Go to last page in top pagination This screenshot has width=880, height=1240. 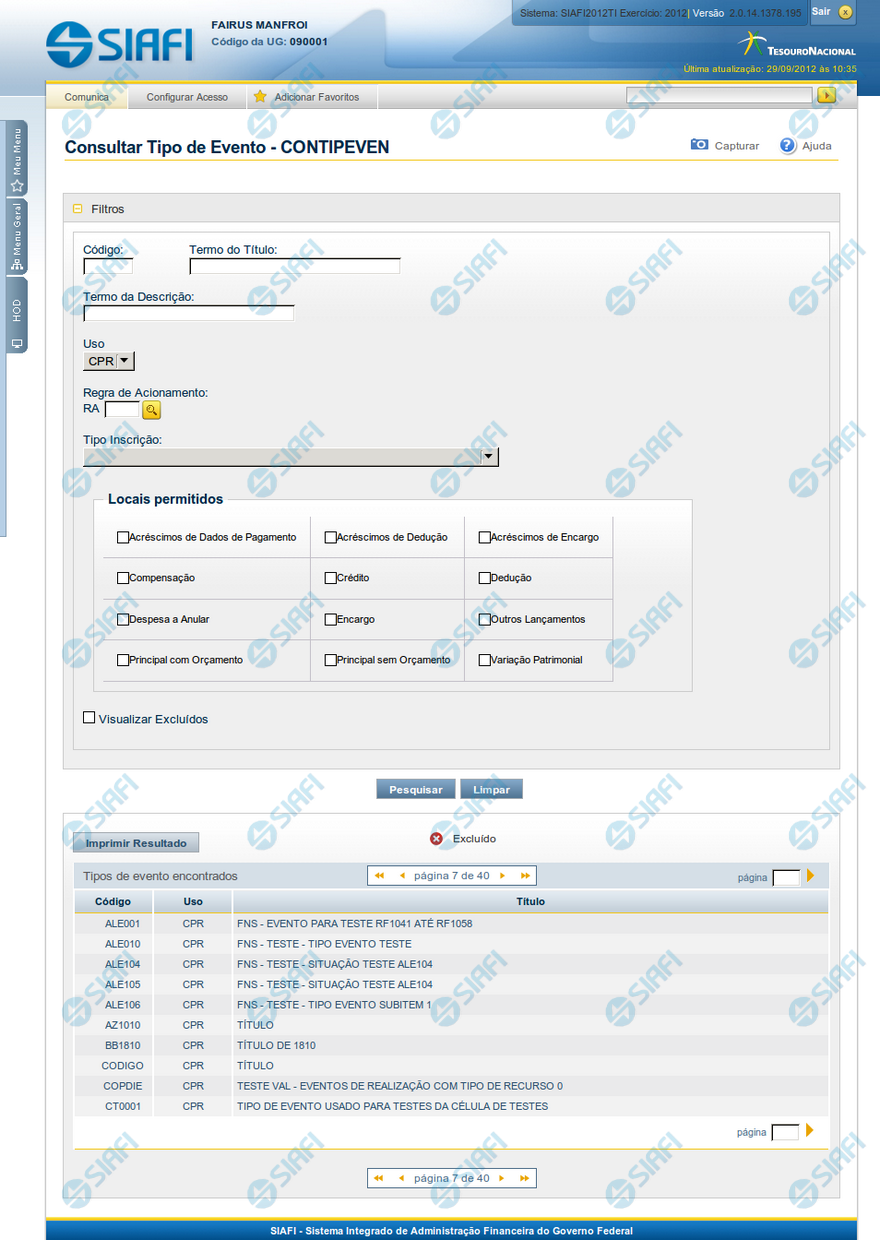click(524, 876)
